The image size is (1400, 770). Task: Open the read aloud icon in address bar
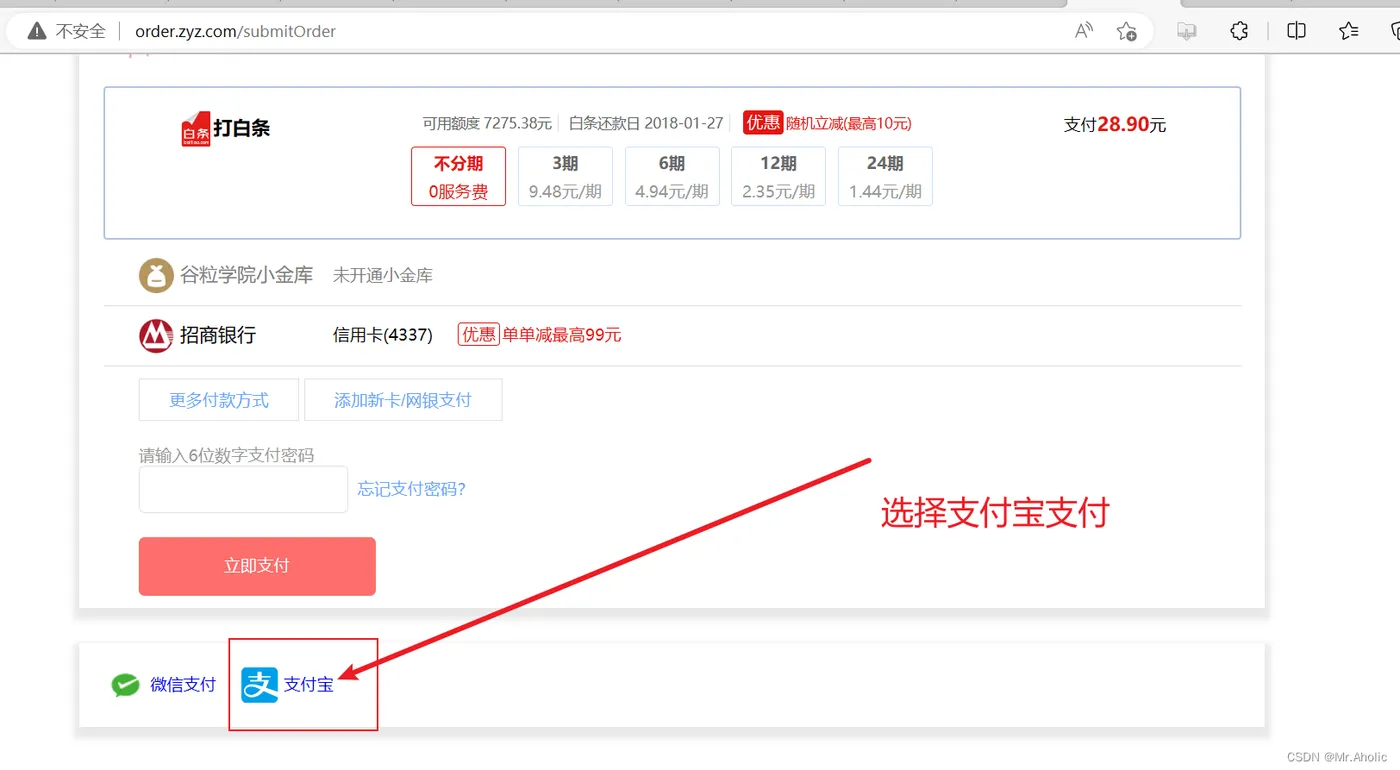1084,31
